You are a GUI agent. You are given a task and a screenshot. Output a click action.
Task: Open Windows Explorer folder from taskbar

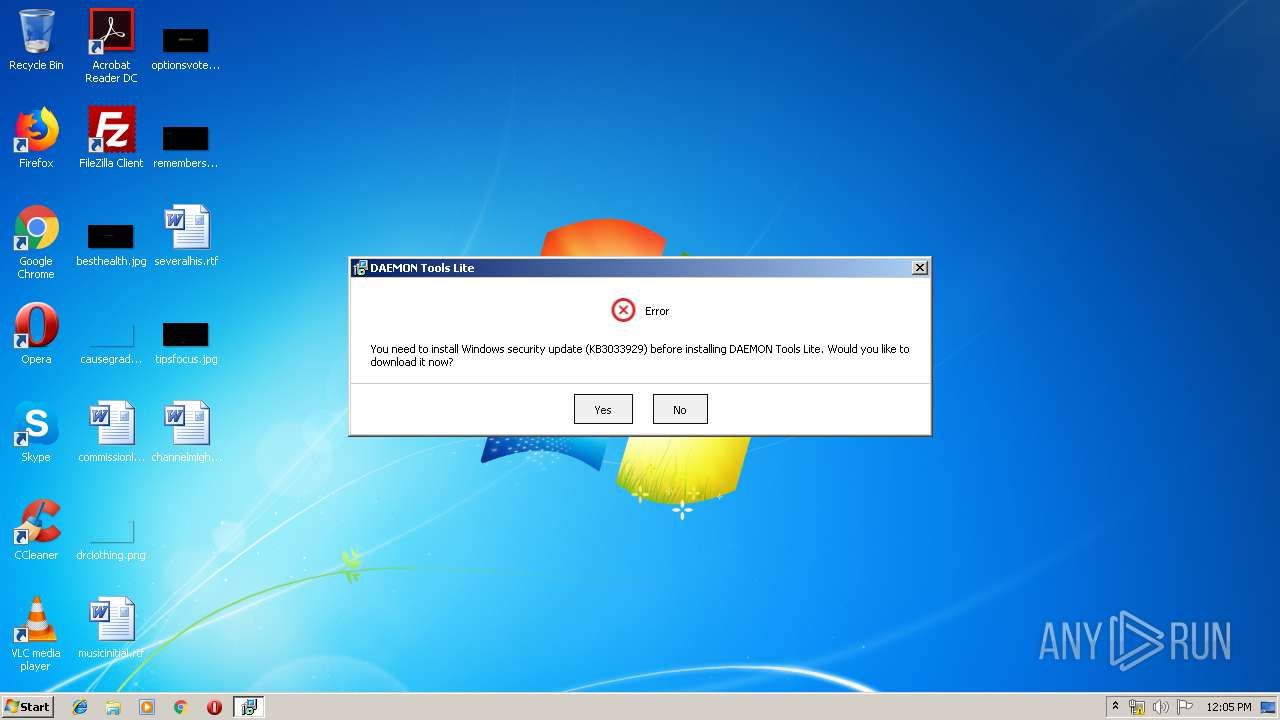click(x=113, y=707)
